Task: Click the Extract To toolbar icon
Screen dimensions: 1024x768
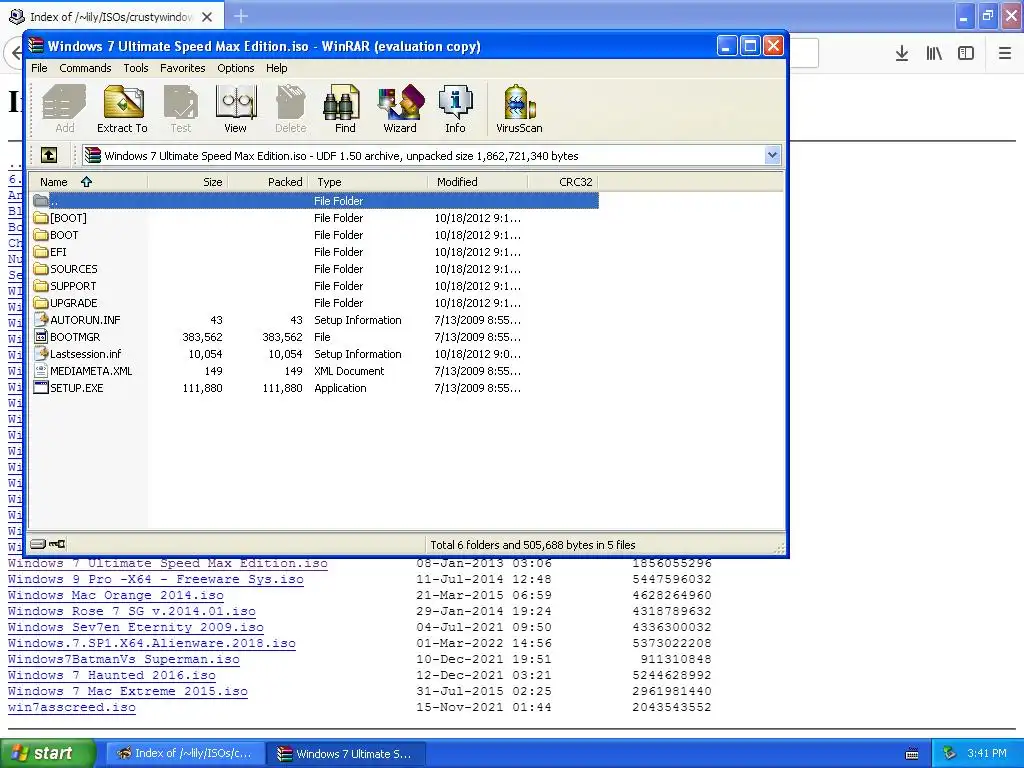Action: 122,109
